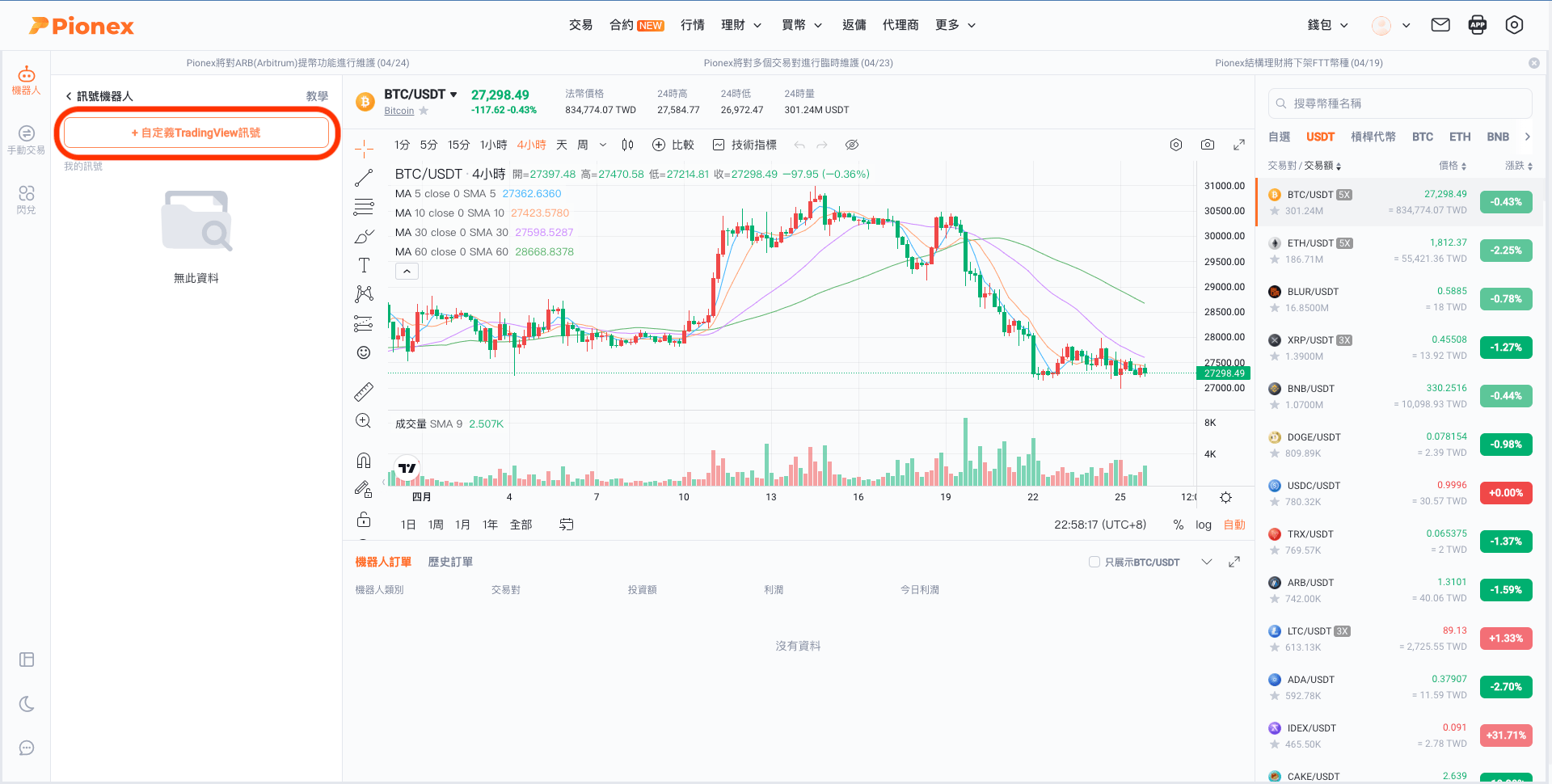Image resolution: width=1552 pixels, height=784 pixels.
Task: Select BLUR/USDT row in market list
Action: (1400, 299)
